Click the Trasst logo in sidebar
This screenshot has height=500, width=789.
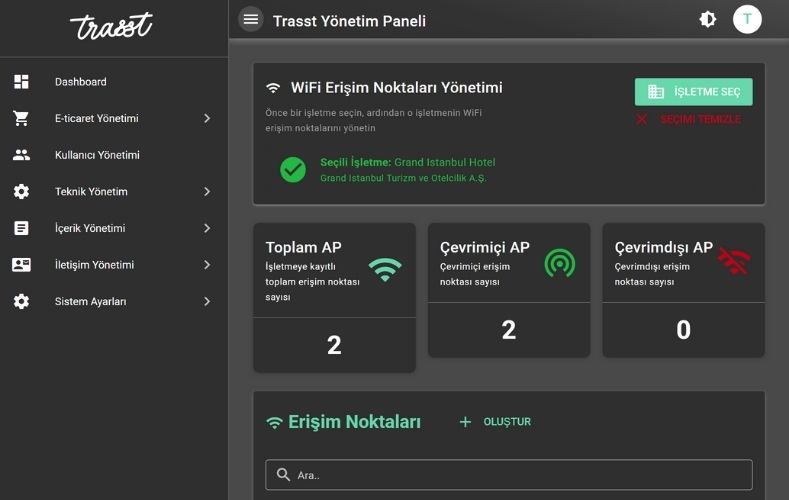tap(111, 26)
